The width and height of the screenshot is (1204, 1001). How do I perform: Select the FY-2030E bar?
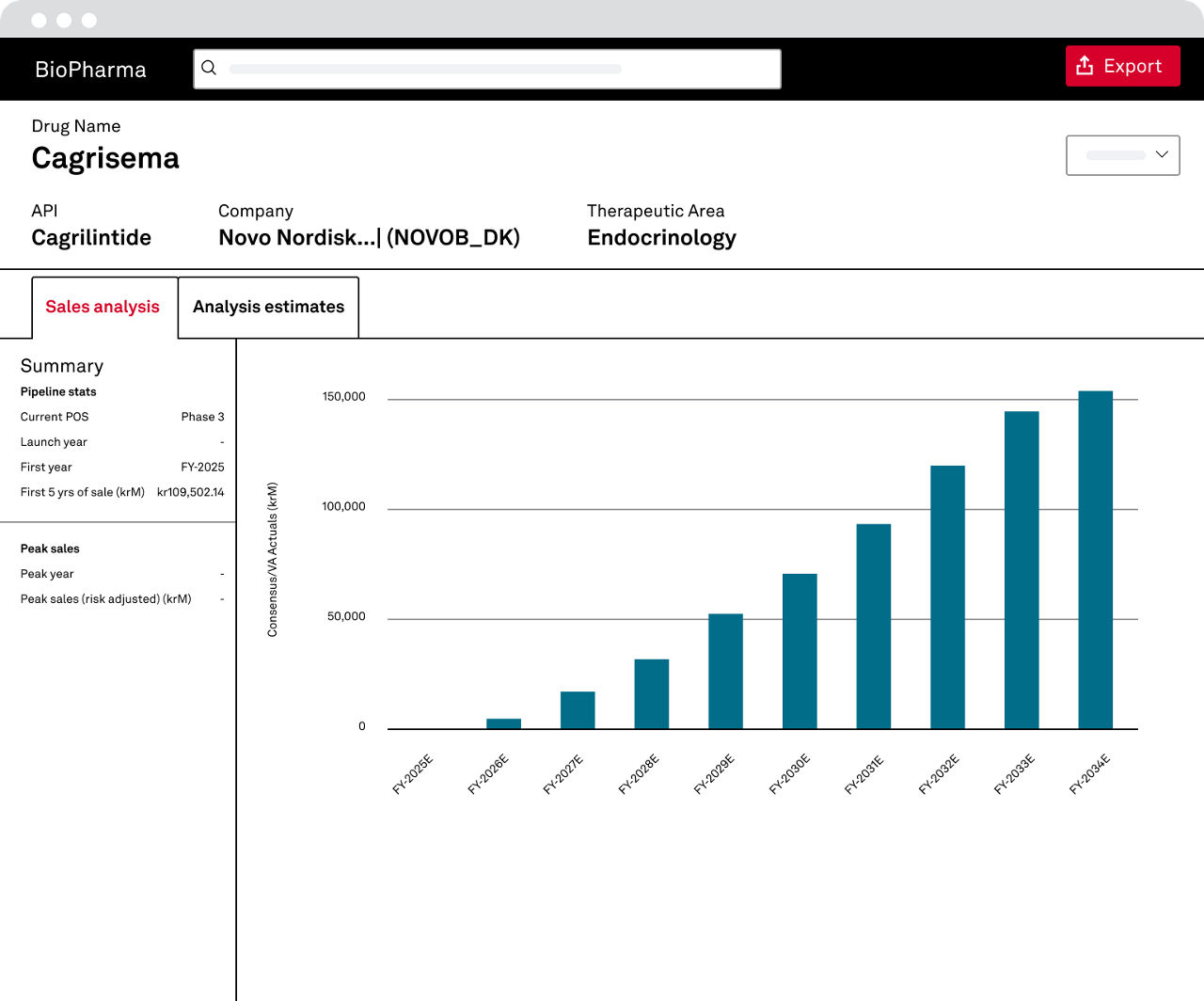coord(800,651)
